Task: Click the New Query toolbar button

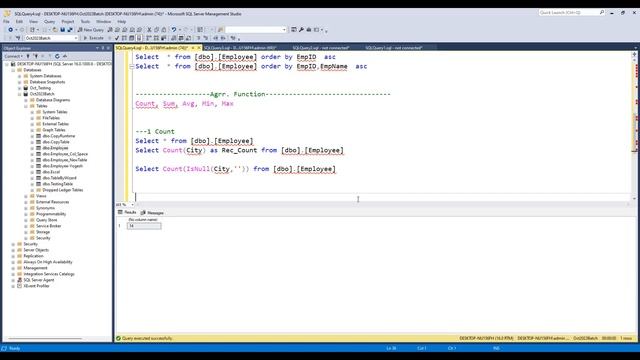Action: [91, 30]
